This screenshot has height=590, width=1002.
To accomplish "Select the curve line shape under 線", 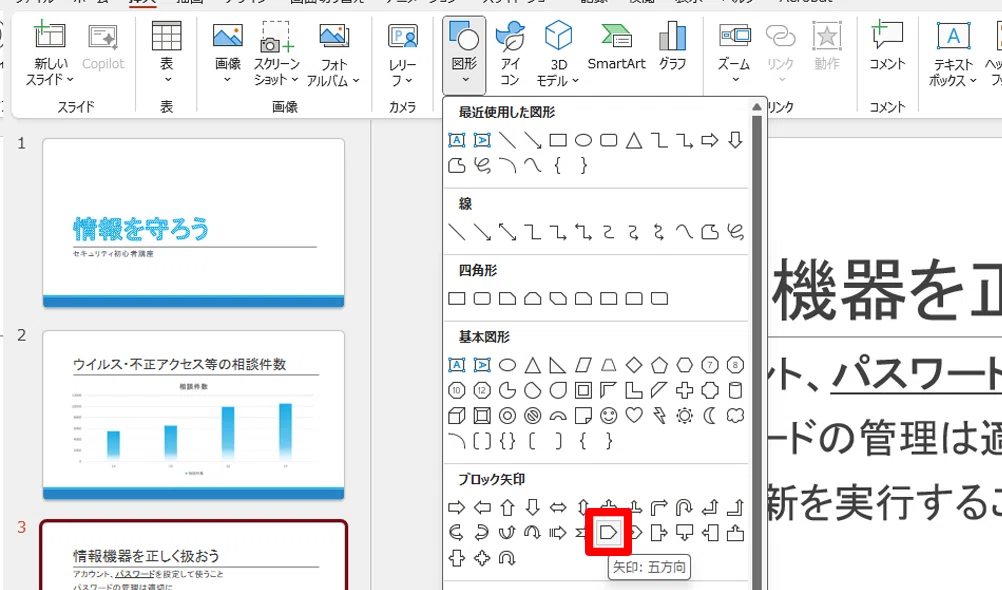I will click(684, 231).
